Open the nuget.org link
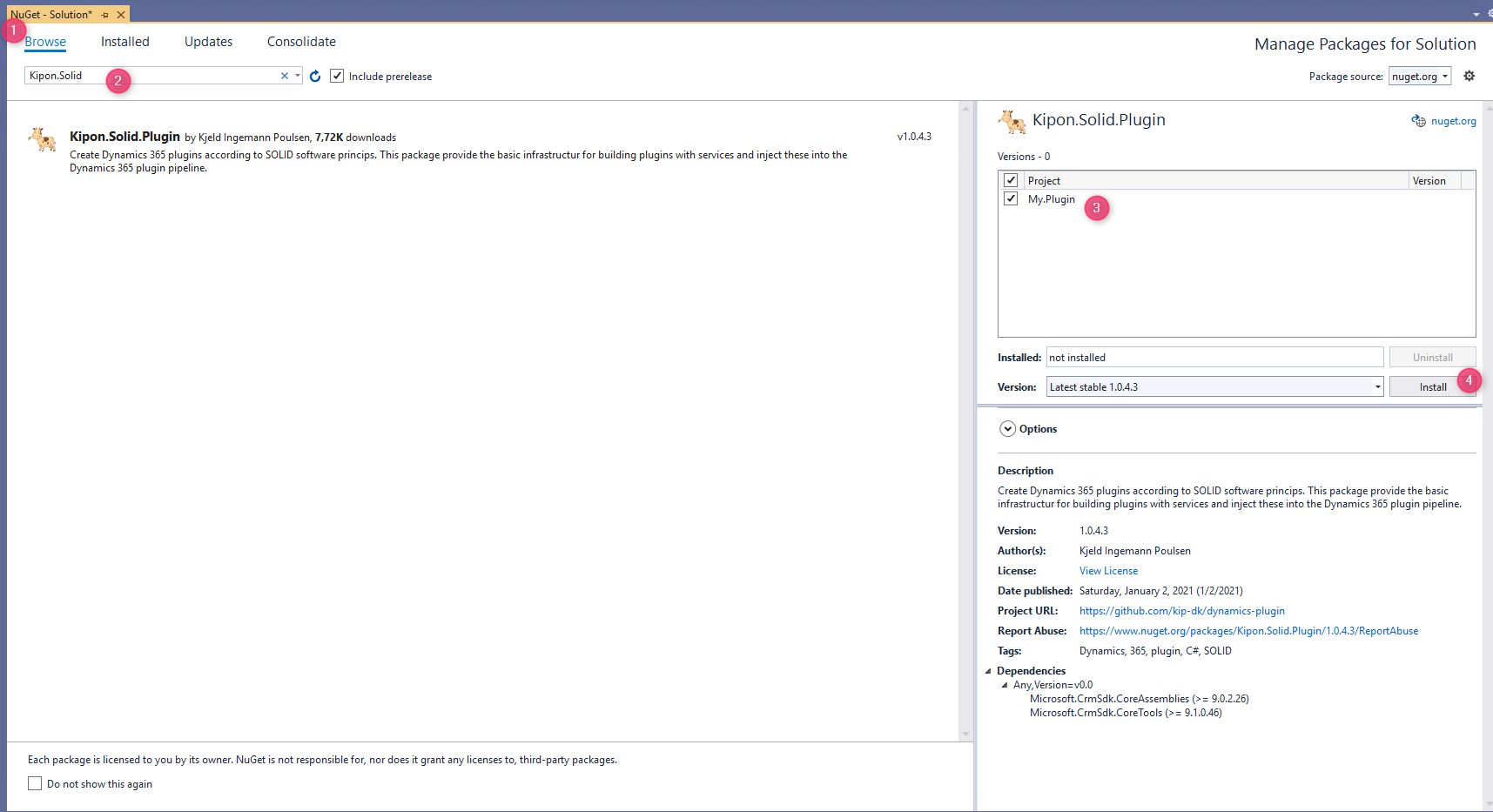 pos(1453,121)
